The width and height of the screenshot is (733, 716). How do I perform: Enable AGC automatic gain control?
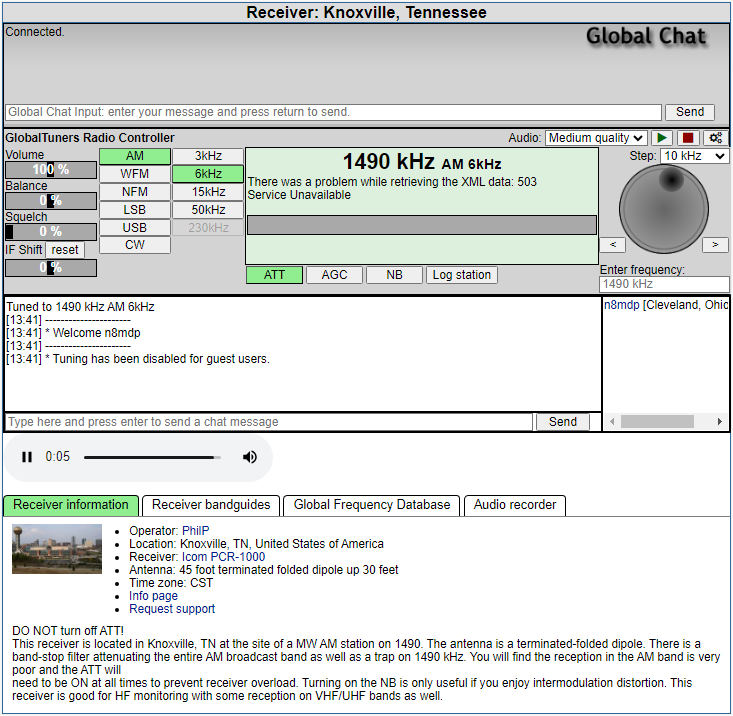334,275
